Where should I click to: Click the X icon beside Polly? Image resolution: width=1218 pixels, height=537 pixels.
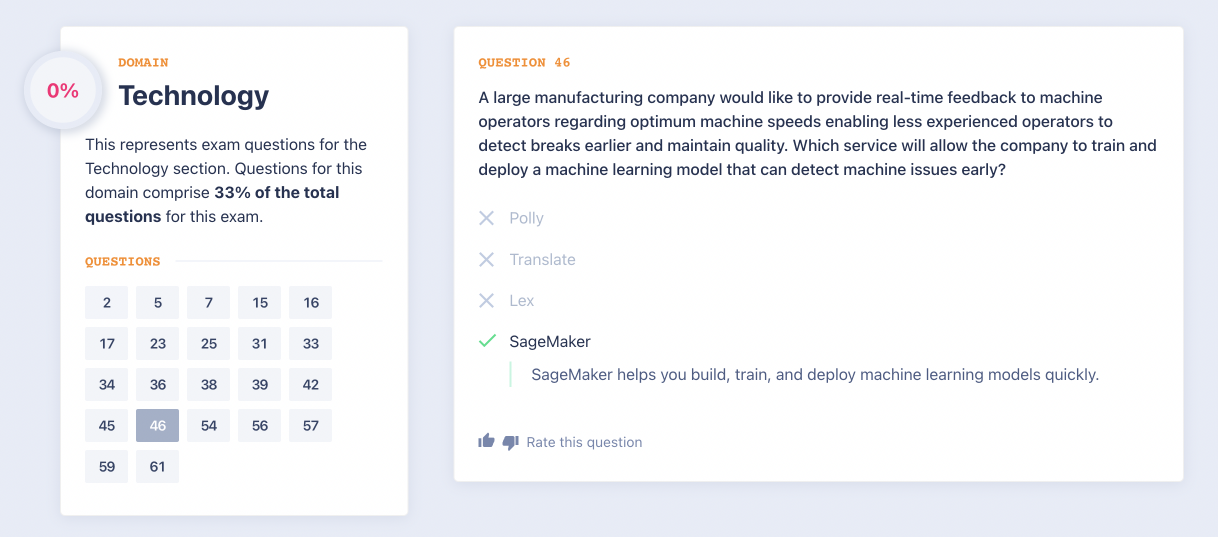(487, 218)
